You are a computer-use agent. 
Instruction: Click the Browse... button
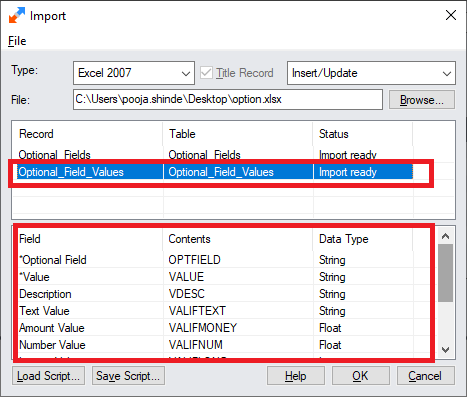422,100
